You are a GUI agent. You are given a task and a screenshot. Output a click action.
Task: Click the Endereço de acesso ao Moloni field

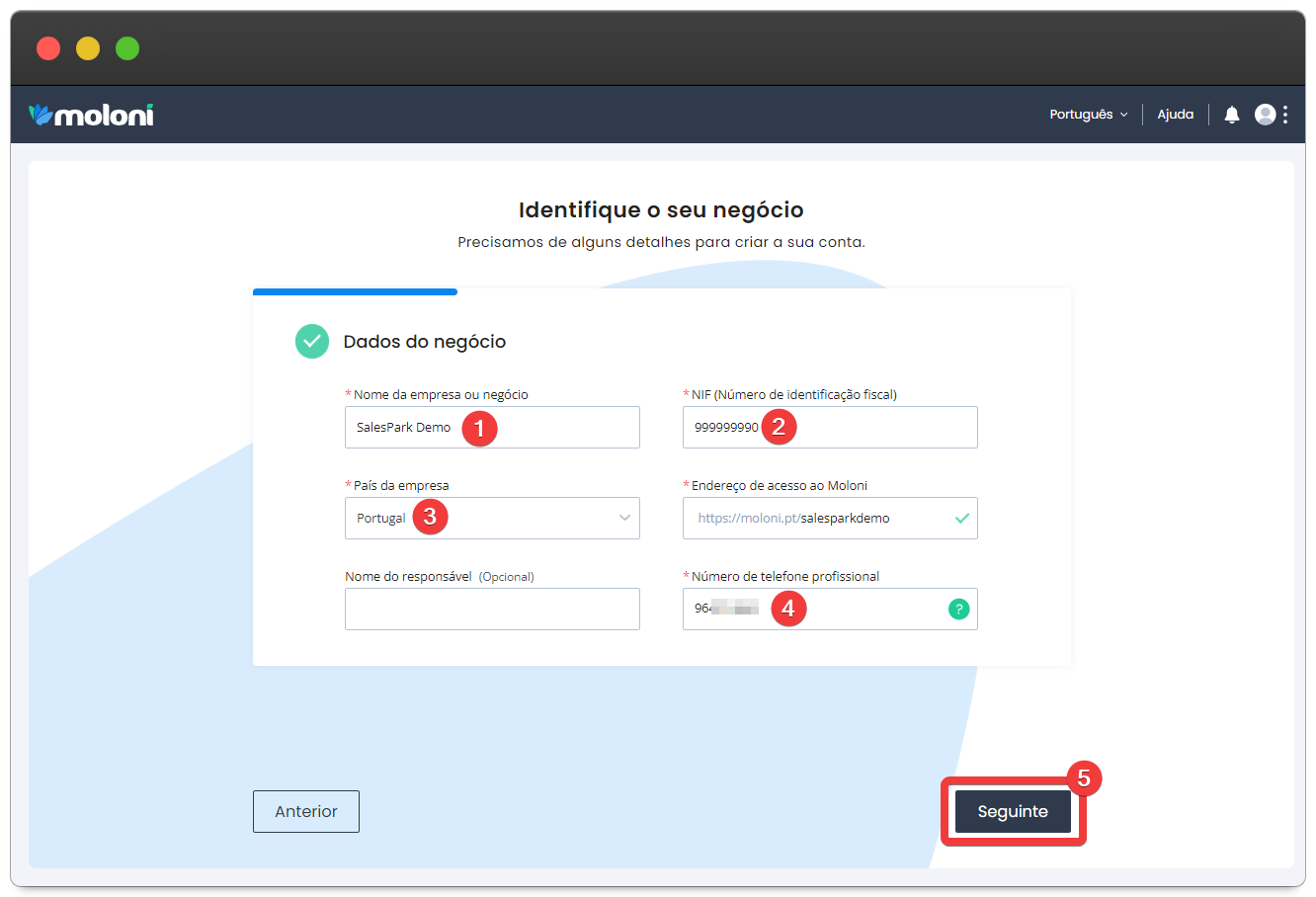pyautogui.click(x=820, y=519)
